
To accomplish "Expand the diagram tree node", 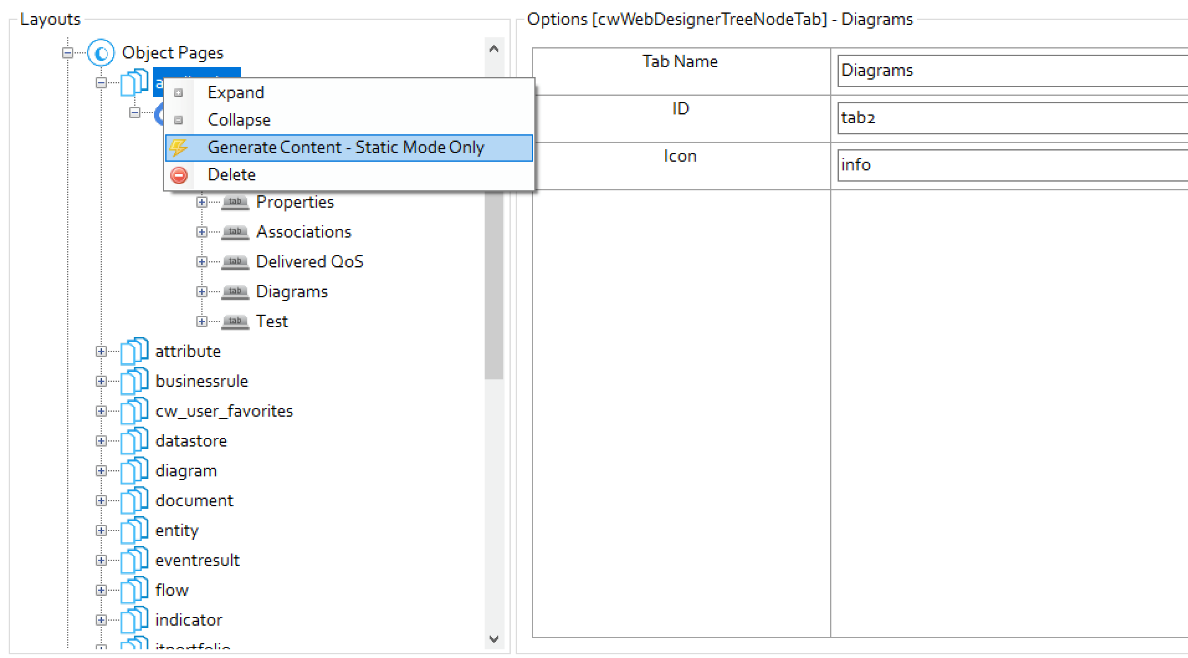I will click(101, 471).
